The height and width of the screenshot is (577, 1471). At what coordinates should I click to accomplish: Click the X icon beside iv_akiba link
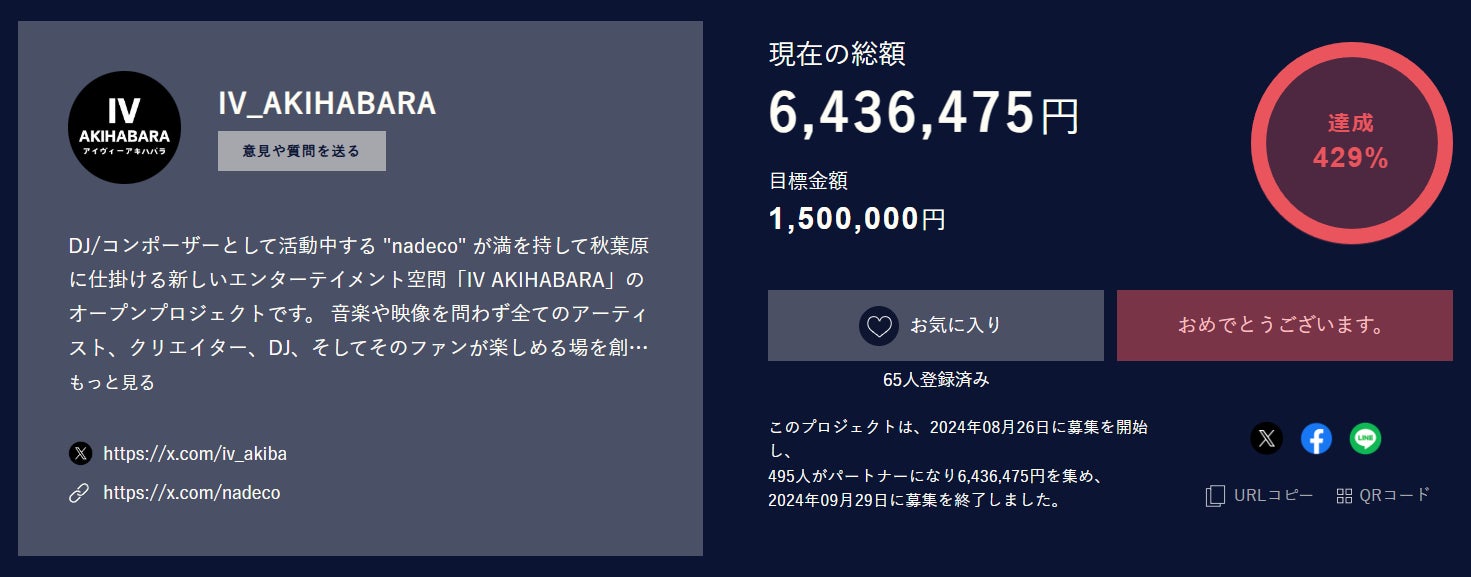point(80,453)
